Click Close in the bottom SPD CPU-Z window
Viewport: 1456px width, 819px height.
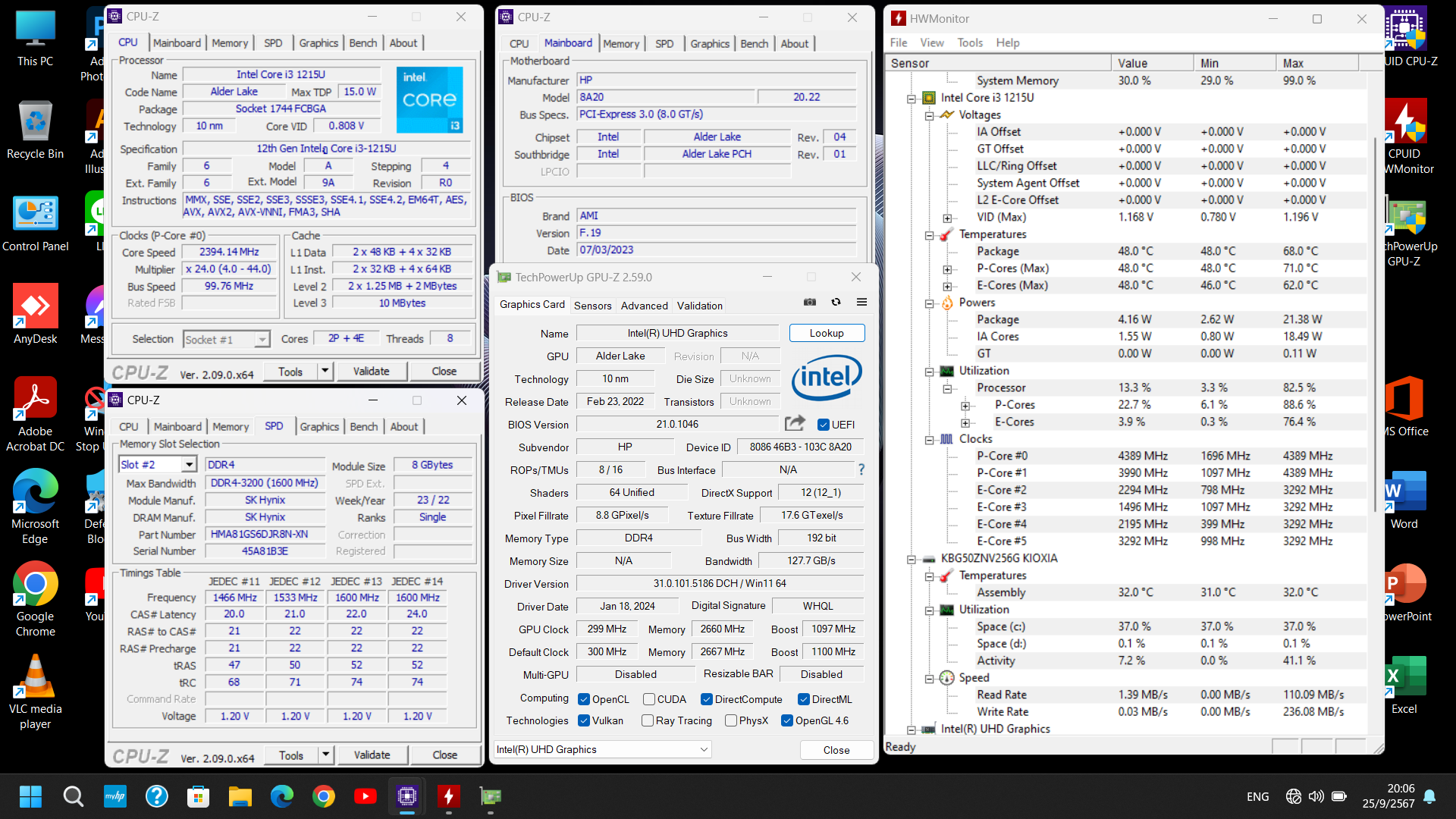(444, 755)
